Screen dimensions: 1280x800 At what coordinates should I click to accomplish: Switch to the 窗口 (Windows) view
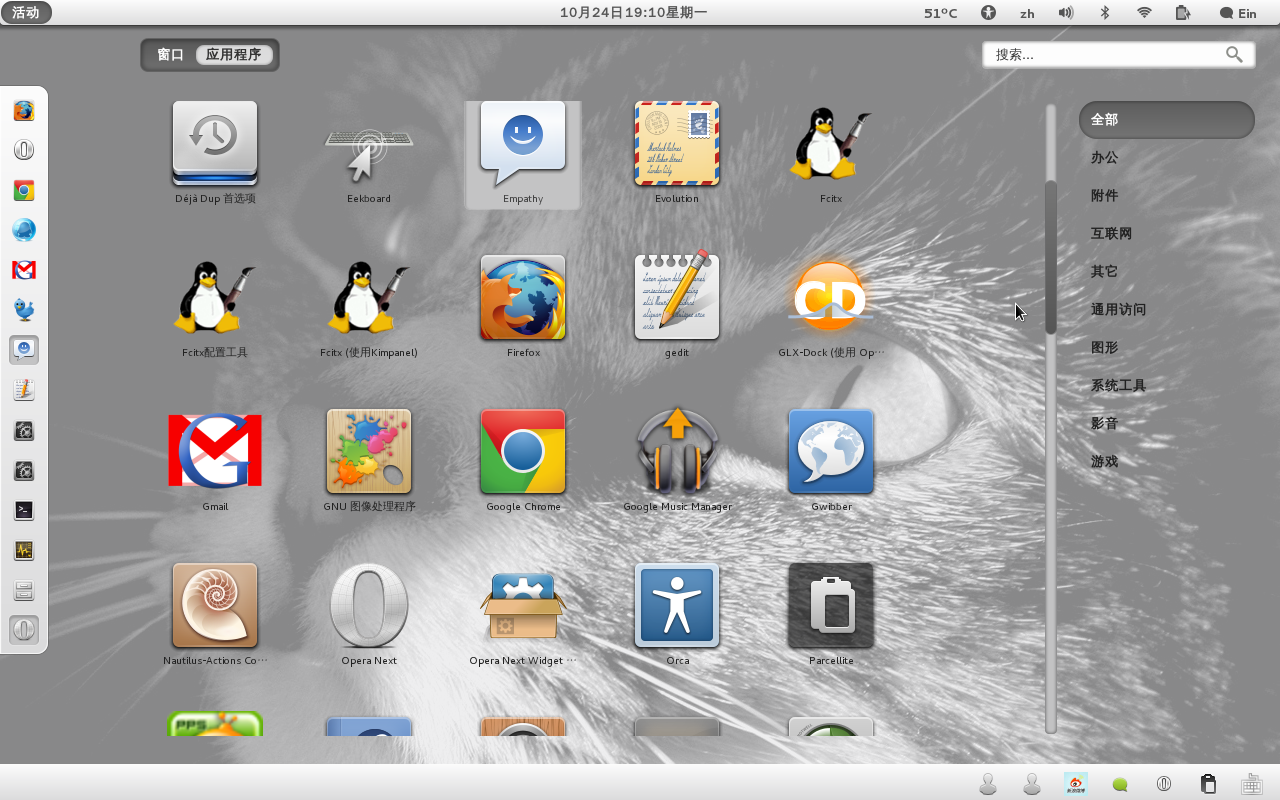171,55
